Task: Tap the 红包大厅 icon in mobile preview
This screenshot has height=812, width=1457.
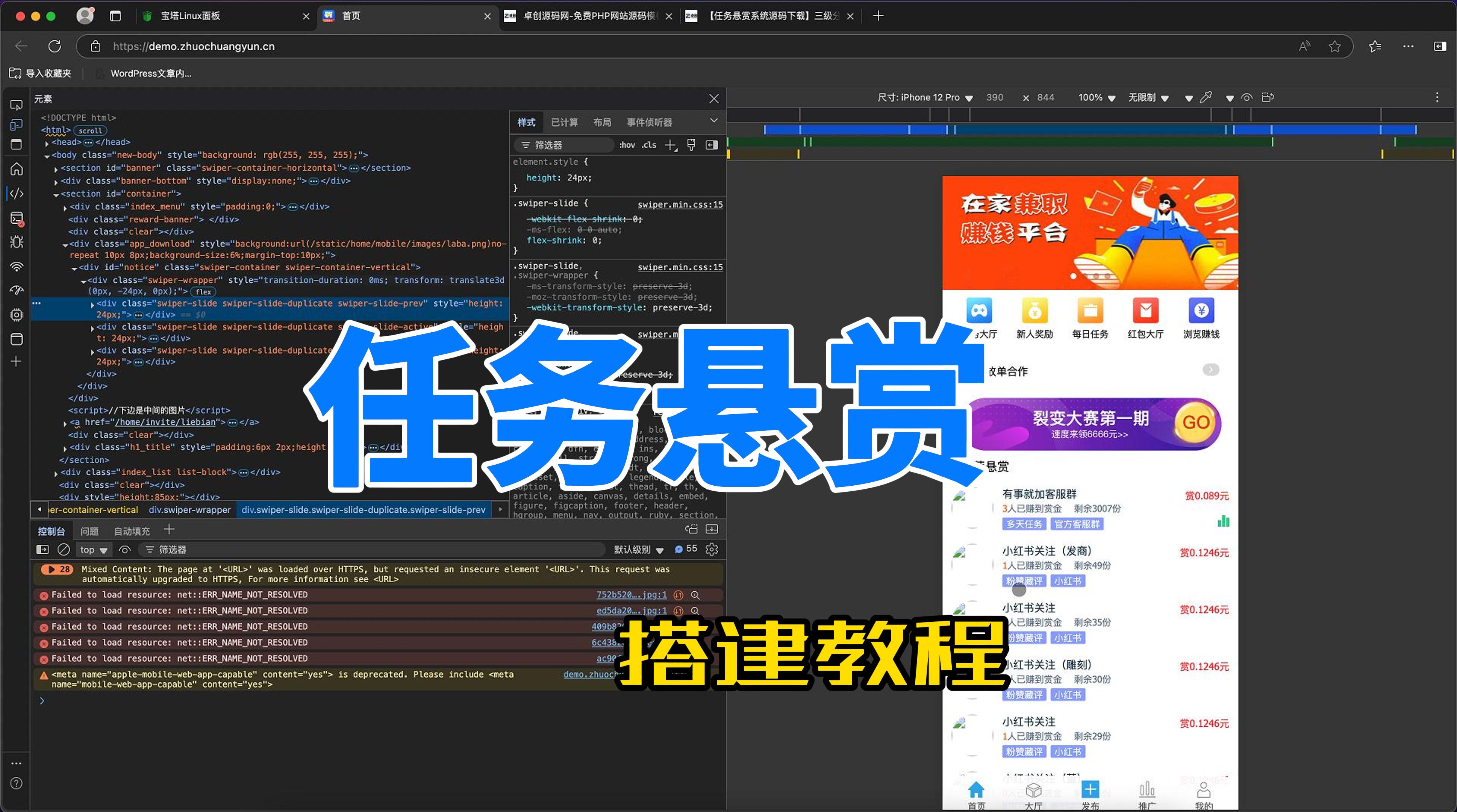Action: pos(1146,318)
